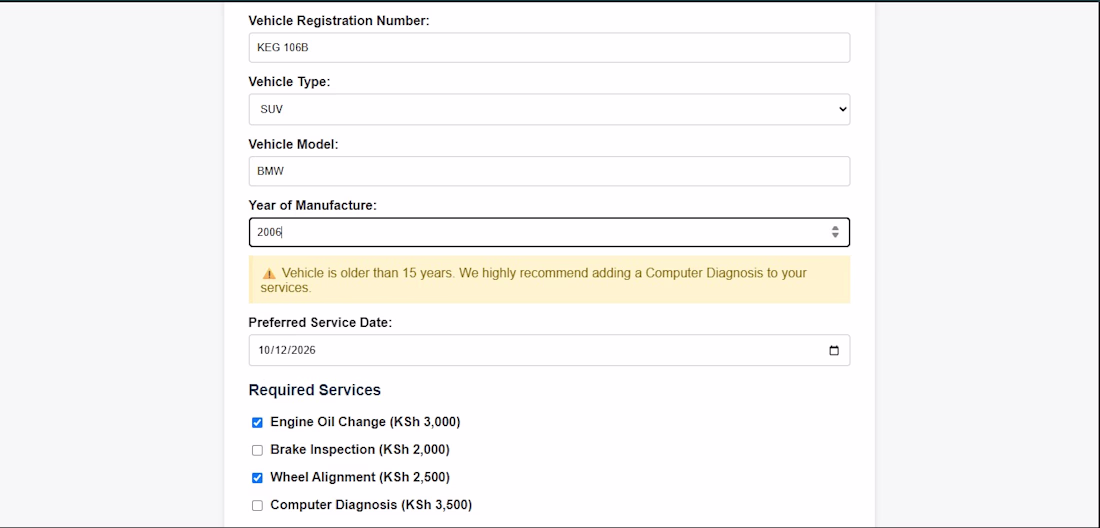Click the 'Vehicle Model:' label
This screenshot has width=1100, height=528.
click(294, 144)
